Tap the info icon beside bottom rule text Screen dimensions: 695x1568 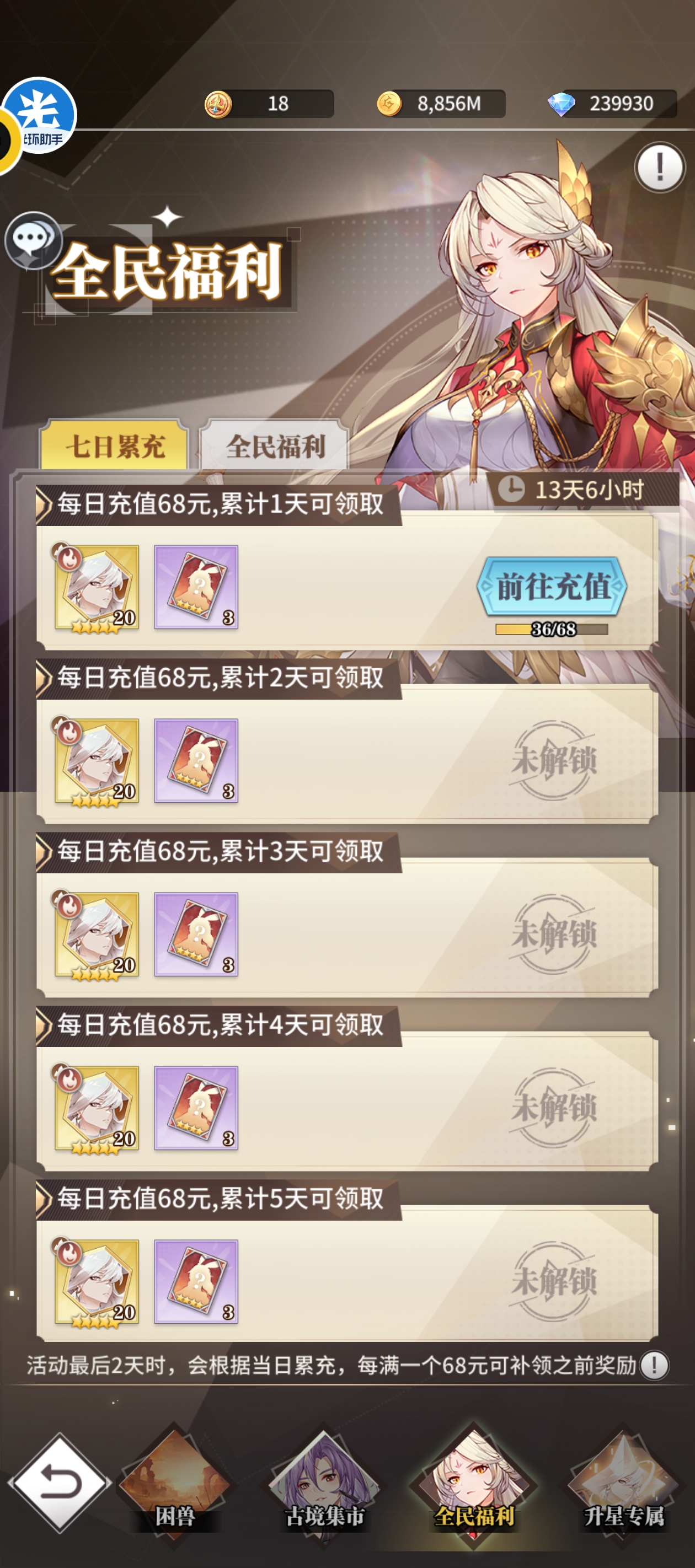(x=655, y=1365)
